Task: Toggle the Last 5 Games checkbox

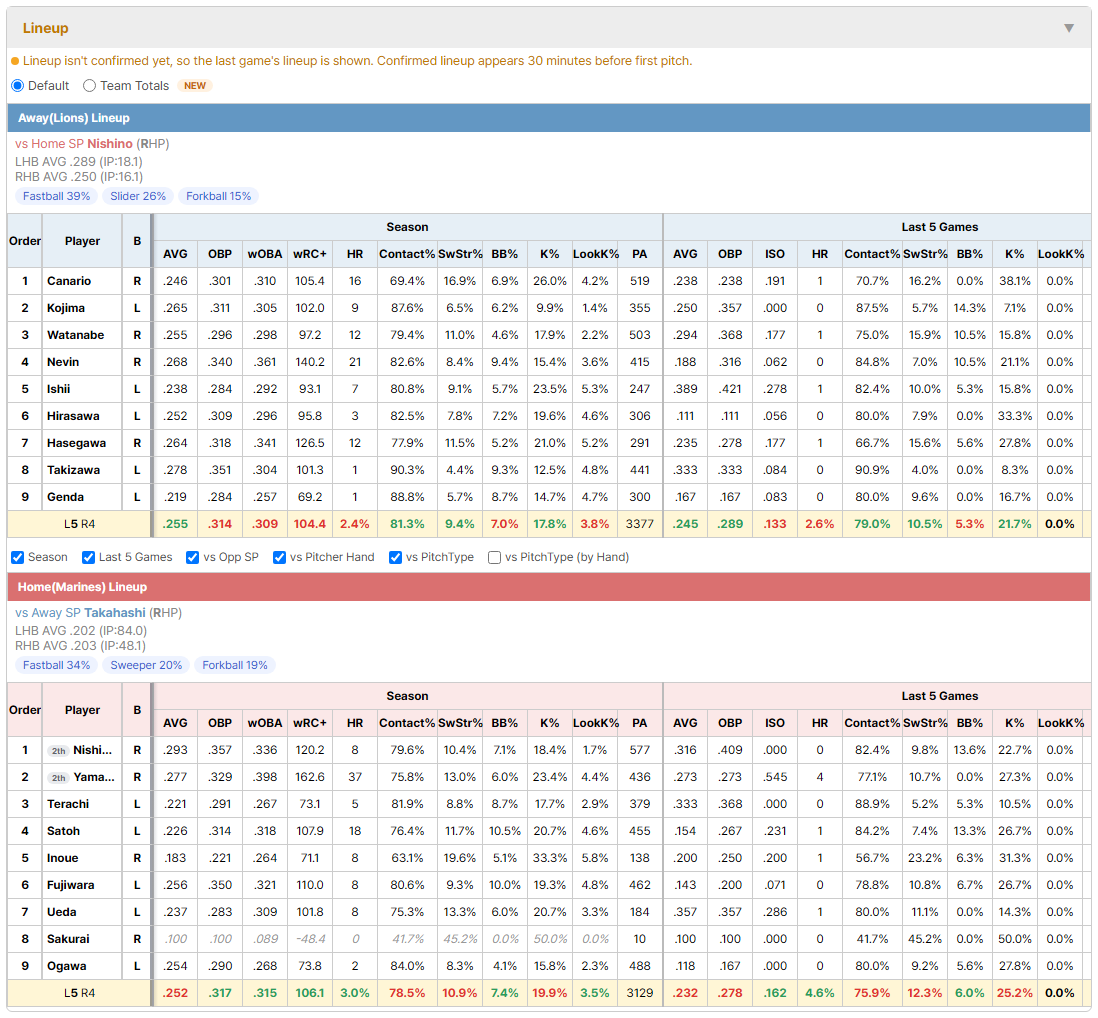Action: click(88, 557)
